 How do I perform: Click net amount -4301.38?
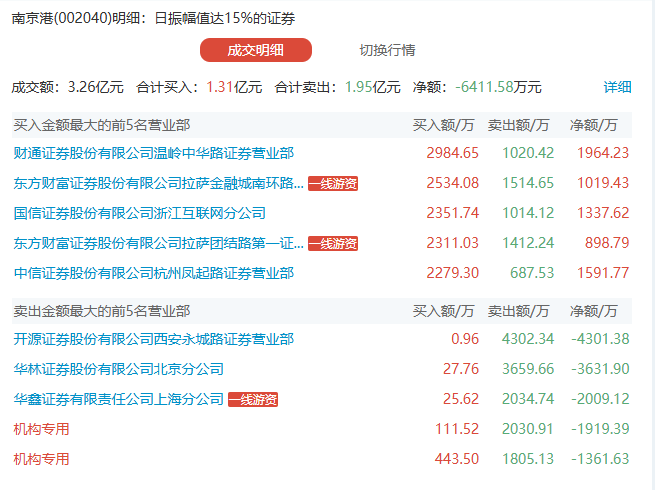(x=600, y=339)
